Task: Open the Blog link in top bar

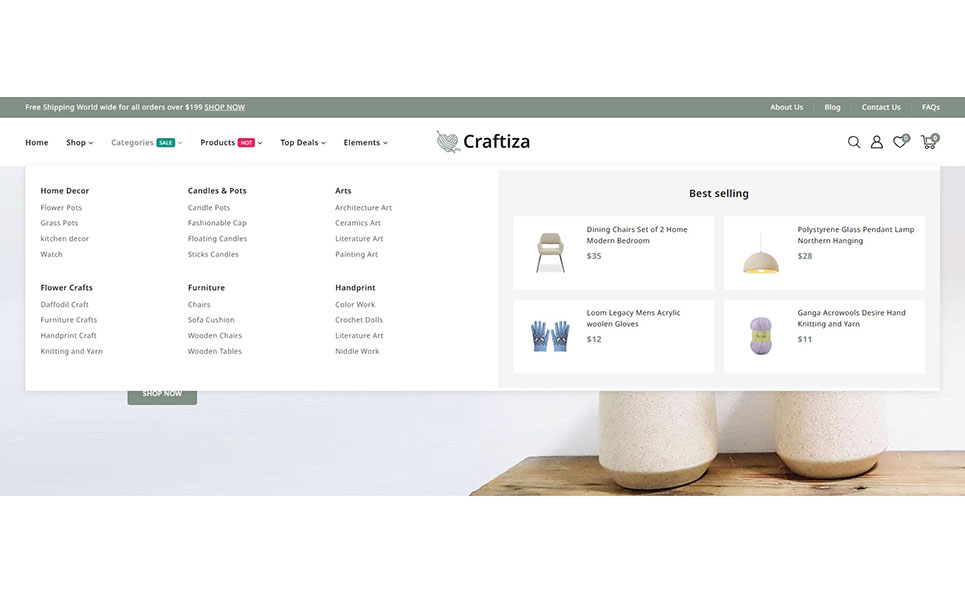Action: (832, 107)
